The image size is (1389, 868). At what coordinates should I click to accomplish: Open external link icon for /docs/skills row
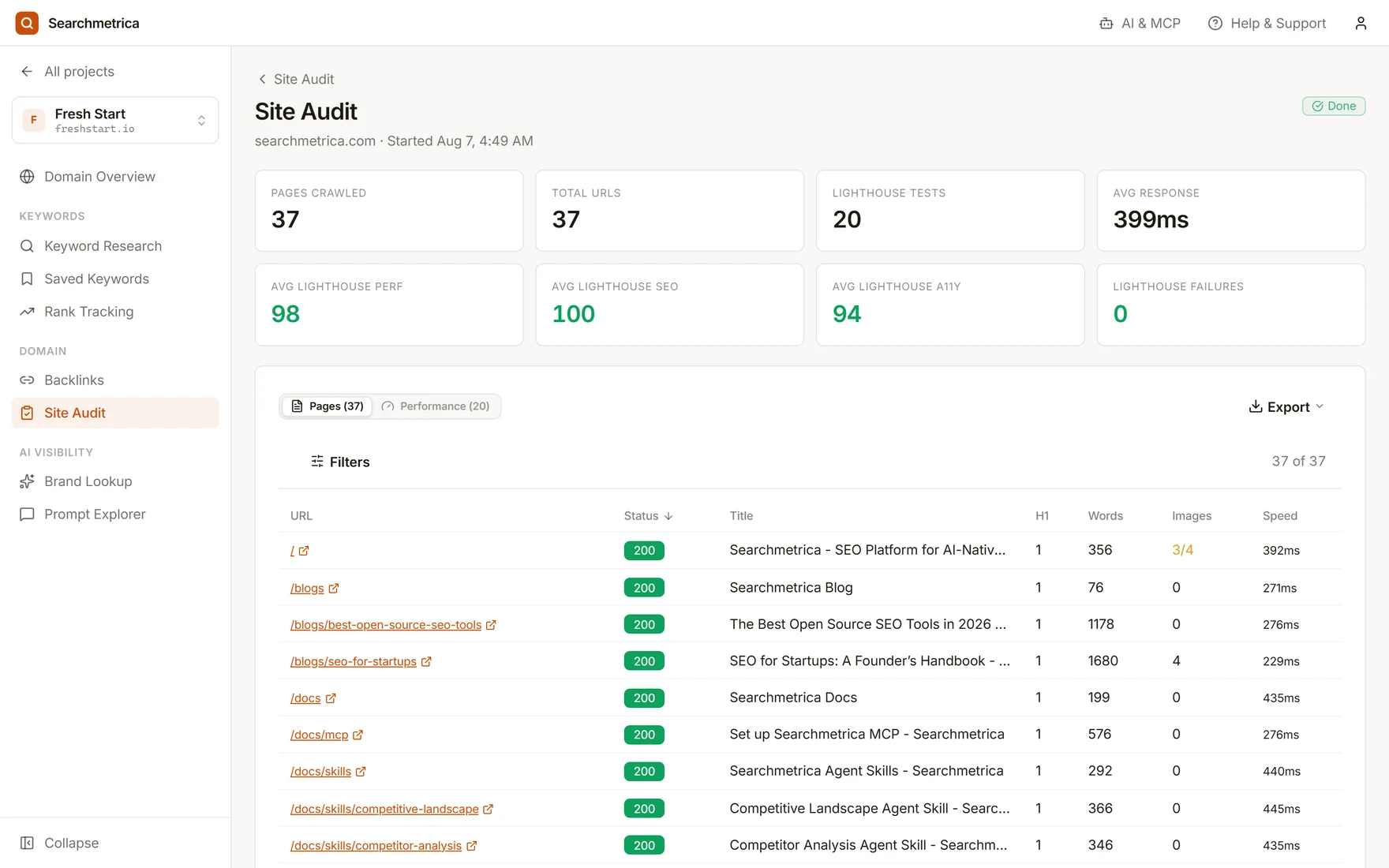click(361, 772)
